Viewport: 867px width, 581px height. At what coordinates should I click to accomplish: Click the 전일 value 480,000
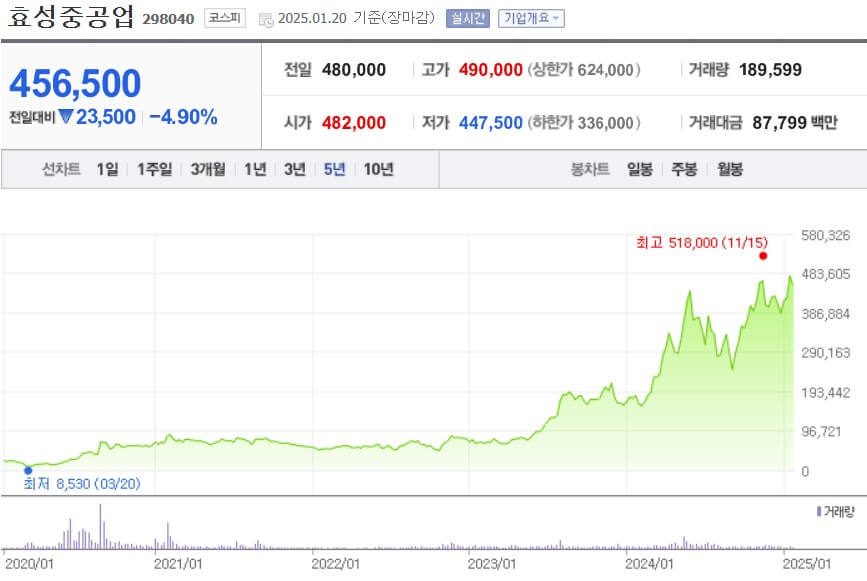click(x=354, y=70)
